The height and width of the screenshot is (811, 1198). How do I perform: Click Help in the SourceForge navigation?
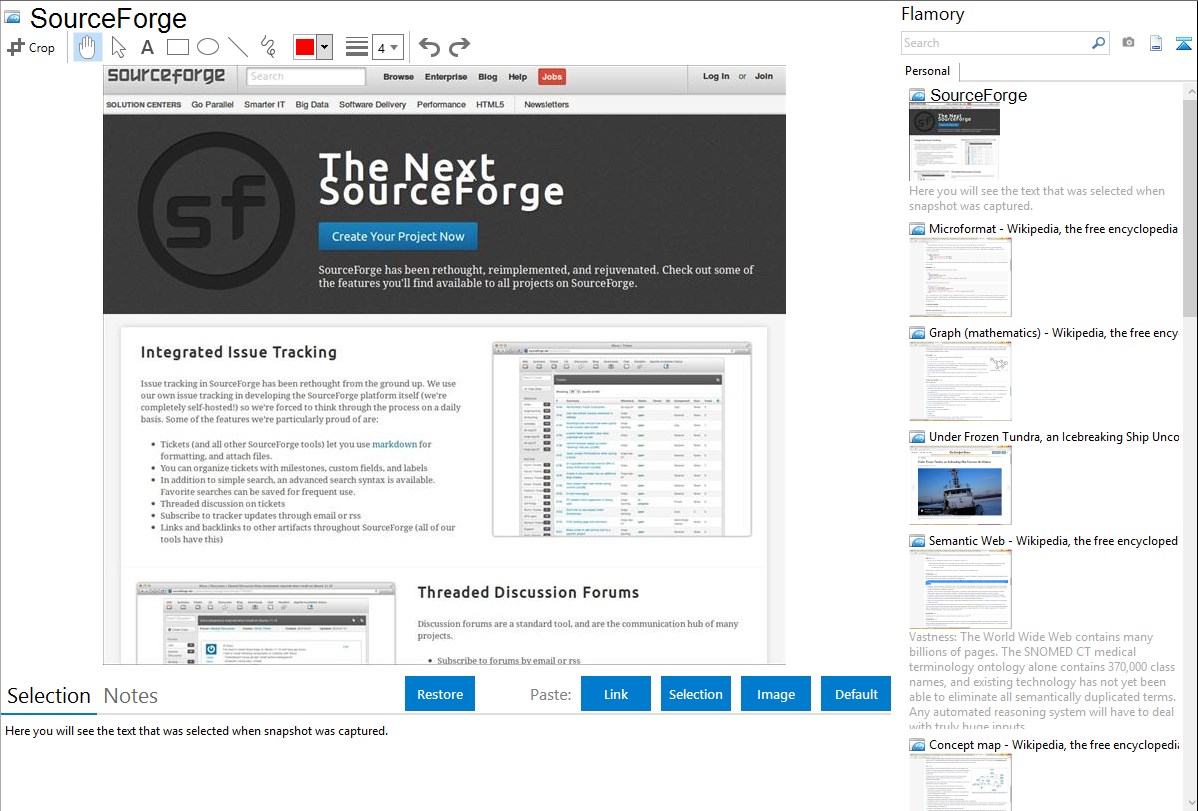(517, 77)
